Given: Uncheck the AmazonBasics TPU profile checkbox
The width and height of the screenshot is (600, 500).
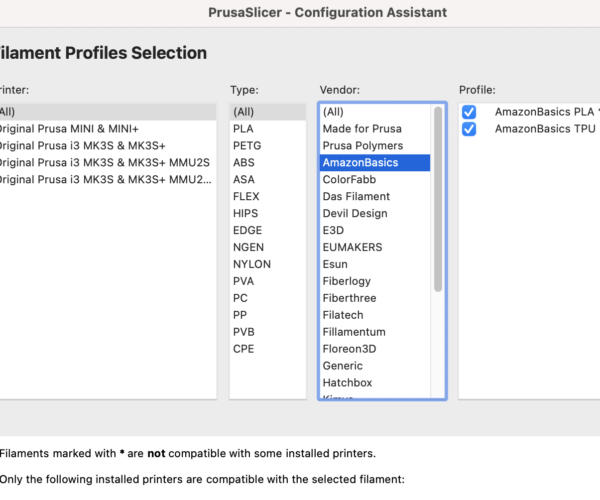Looking at the screenshot, I should tap(469, 129).
